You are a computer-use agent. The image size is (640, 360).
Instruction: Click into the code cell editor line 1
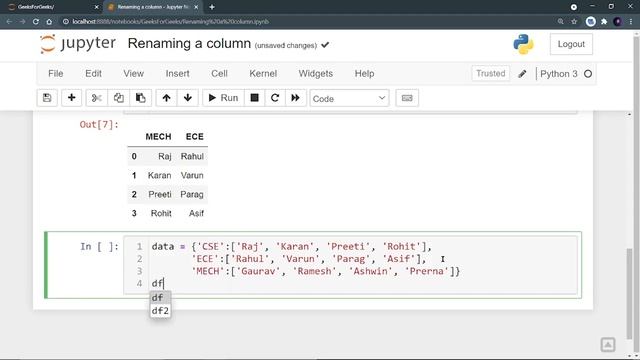pyautogui.click(x=291, y=247)
